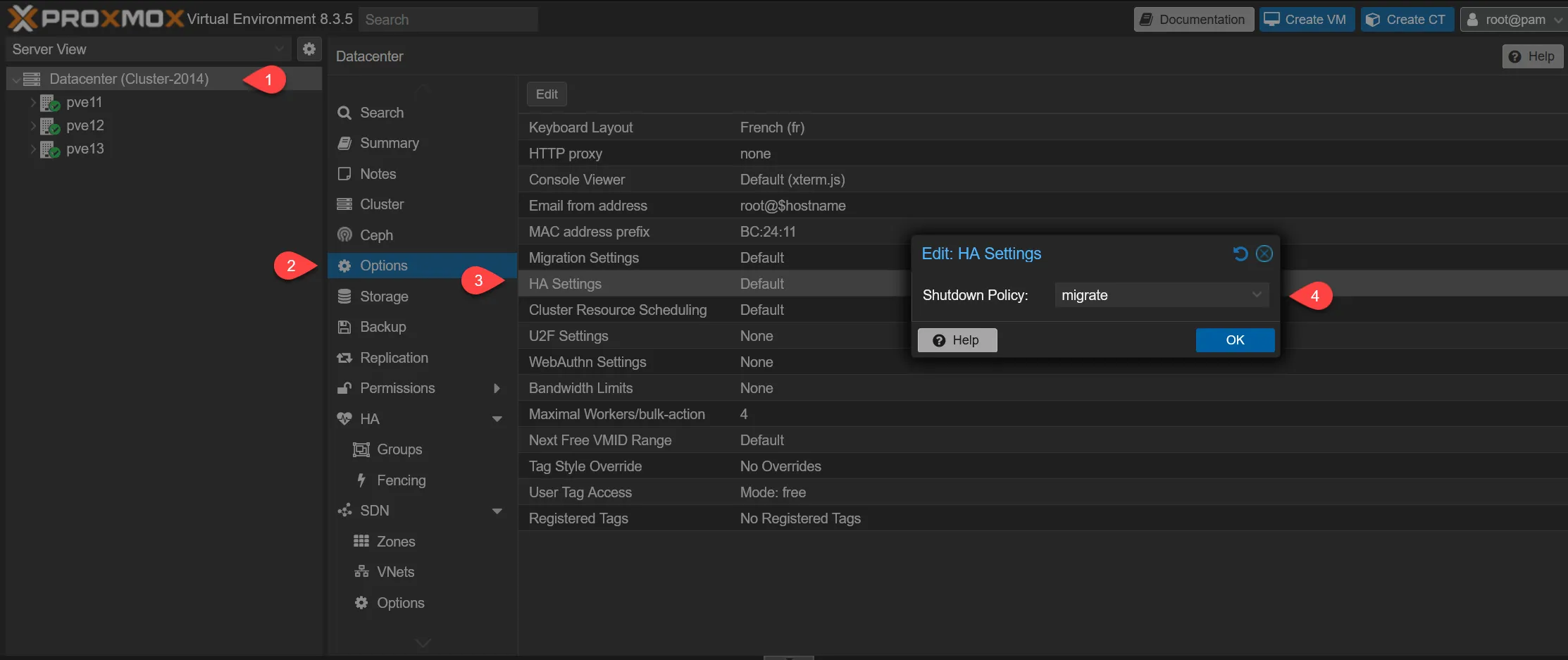The width and height of the screenshot is (1568, 660).
Task: Click the reset icon in HA Settings dialog
Action: 1240,254
